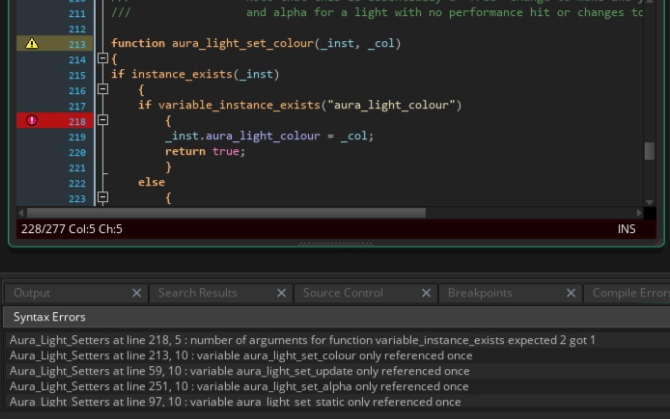Screen dimensions: 670x419
Task: Close the Breakpoints tab
Action: pos(571,293)
